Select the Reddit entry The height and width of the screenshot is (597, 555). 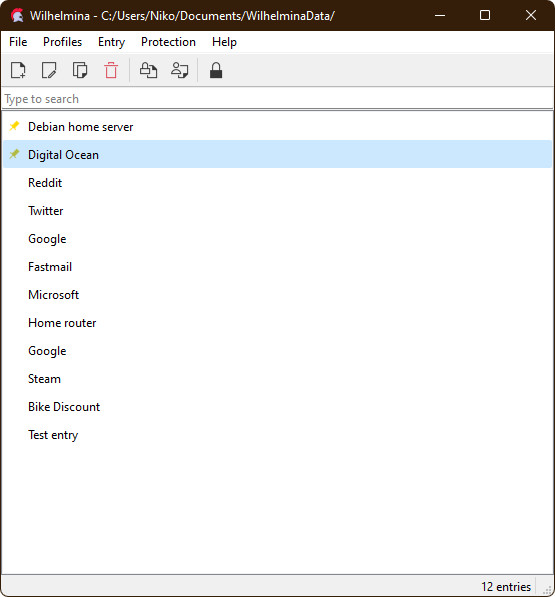point(278,183)
